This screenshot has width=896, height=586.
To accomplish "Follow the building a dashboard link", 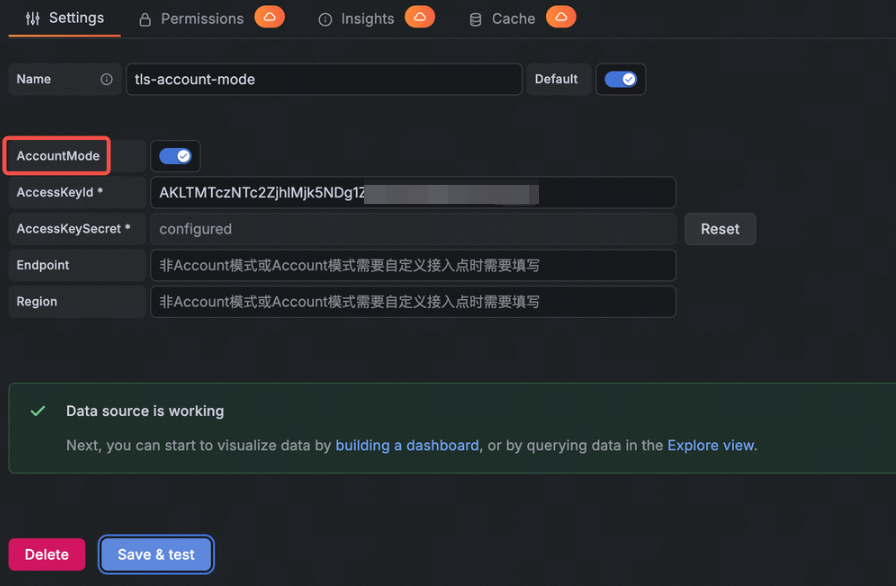I will tap(407, 445).
